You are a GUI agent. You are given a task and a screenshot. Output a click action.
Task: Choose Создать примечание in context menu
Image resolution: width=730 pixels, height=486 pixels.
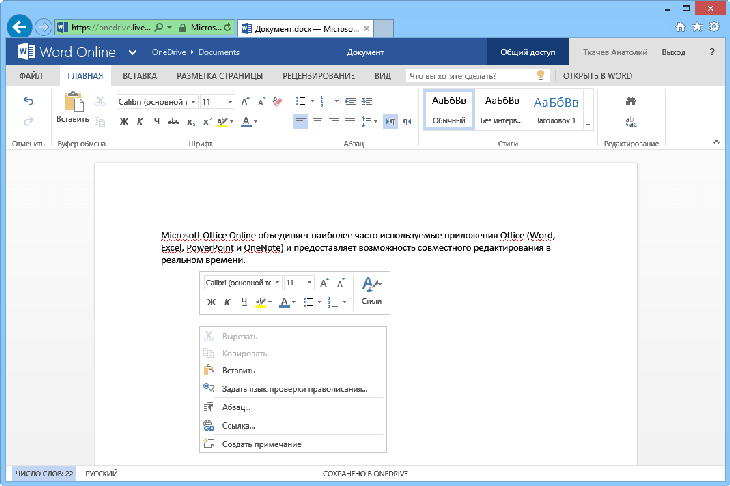pos(293,444)
